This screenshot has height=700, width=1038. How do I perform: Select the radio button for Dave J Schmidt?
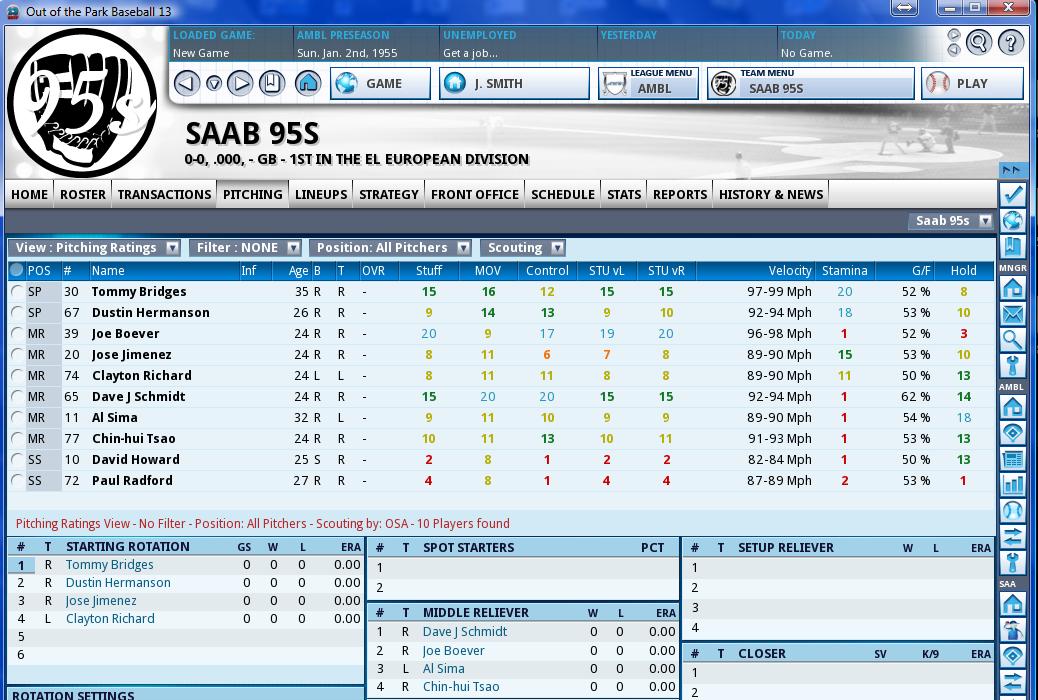pyautogui.click(x=17, y=397)
